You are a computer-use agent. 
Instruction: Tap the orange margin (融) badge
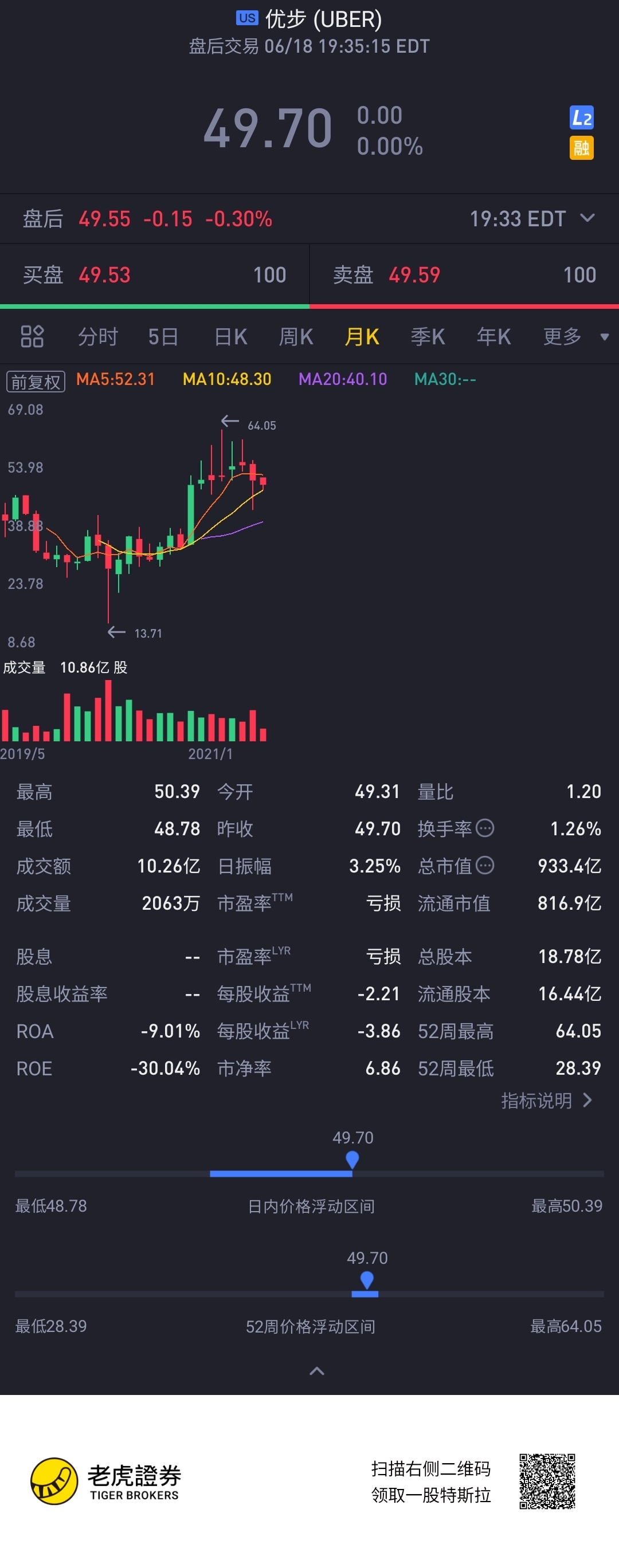pos(581,148)
